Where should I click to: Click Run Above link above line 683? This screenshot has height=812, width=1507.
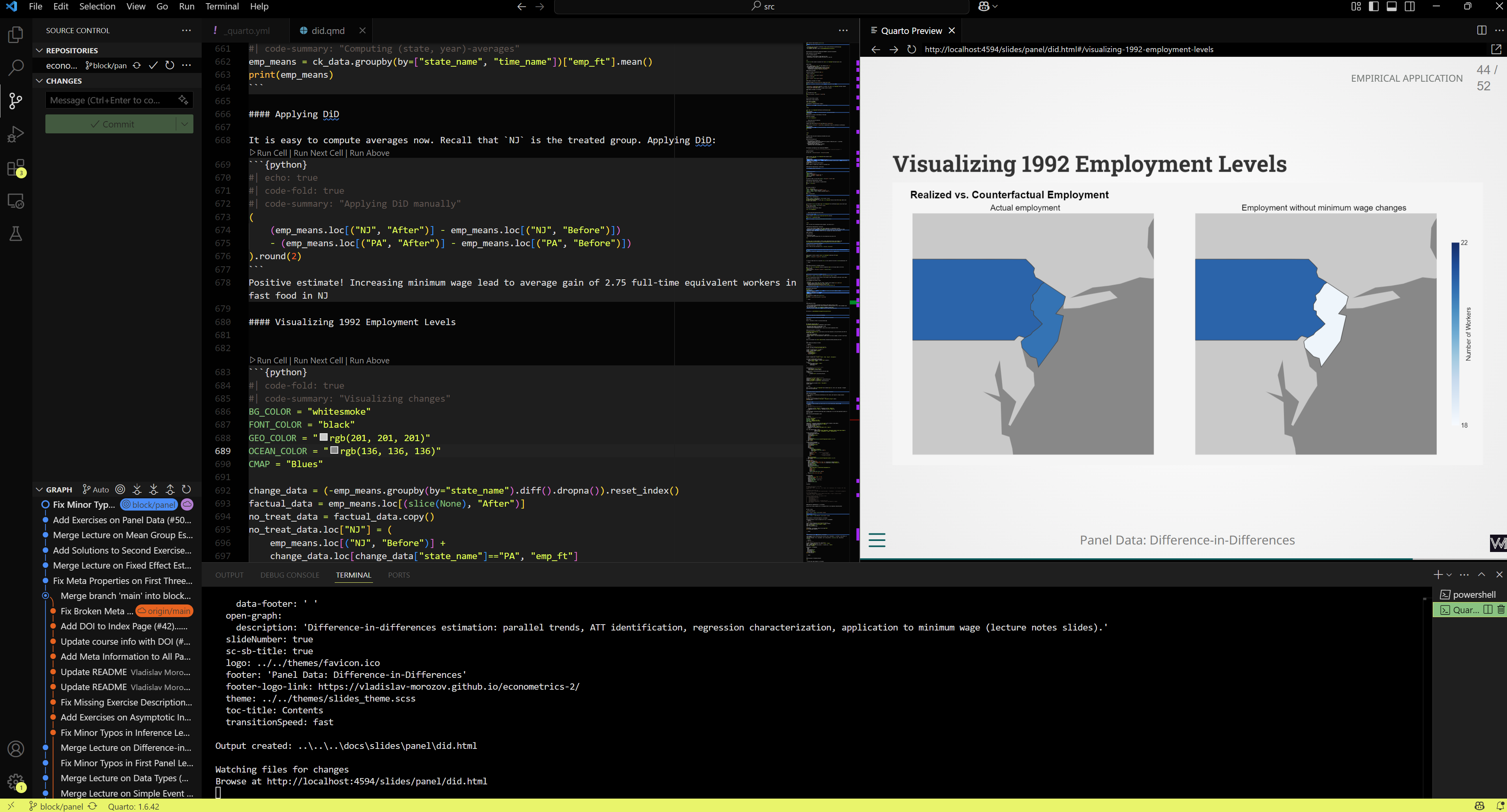click(369, 360)
